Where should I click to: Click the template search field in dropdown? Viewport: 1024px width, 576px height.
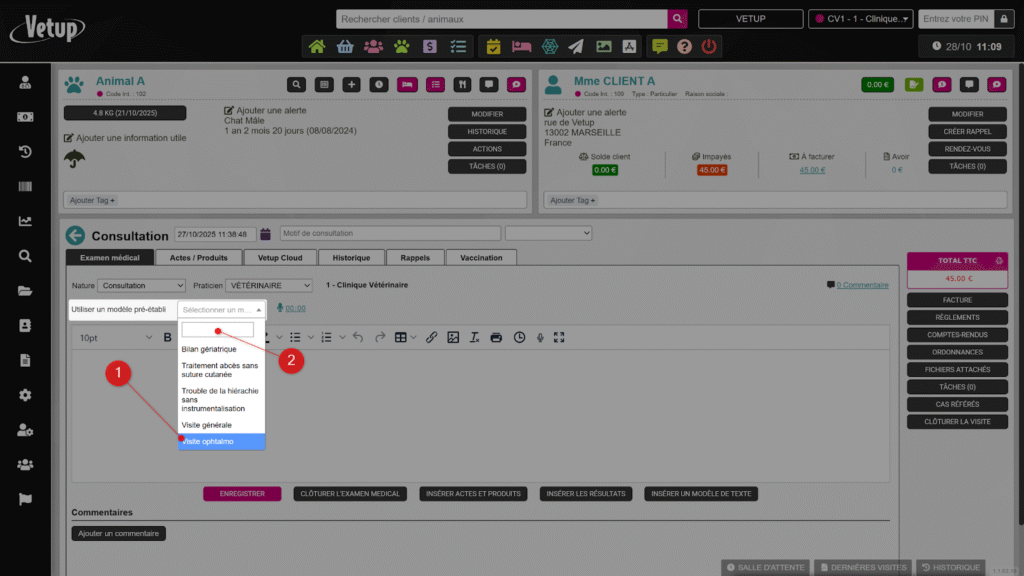[x=217, y=329]
